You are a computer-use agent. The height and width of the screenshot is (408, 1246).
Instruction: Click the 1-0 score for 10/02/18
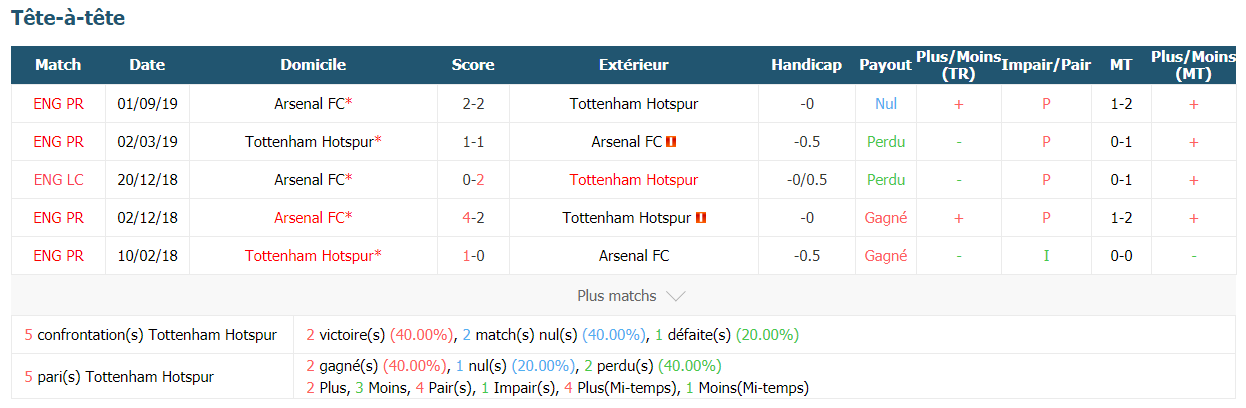click(x=473, y=256)
